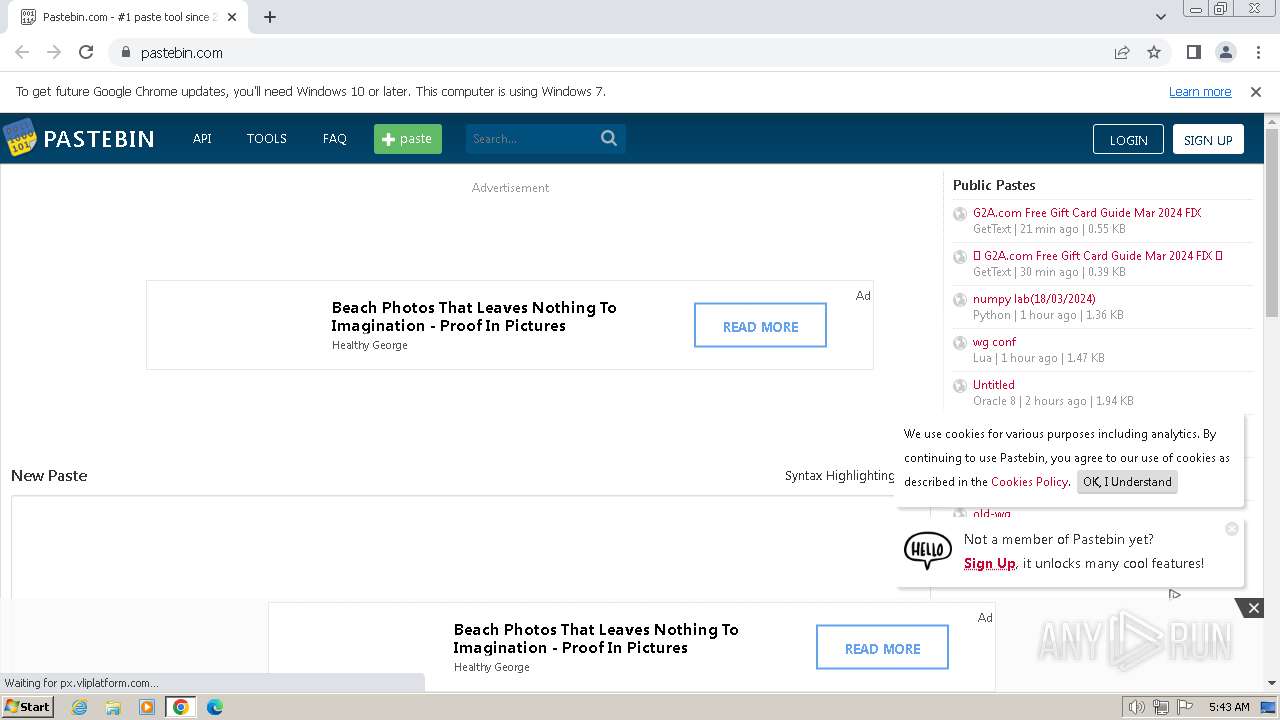
Task: Close the Pastebin browser tab
Action: tap(232, 17)
